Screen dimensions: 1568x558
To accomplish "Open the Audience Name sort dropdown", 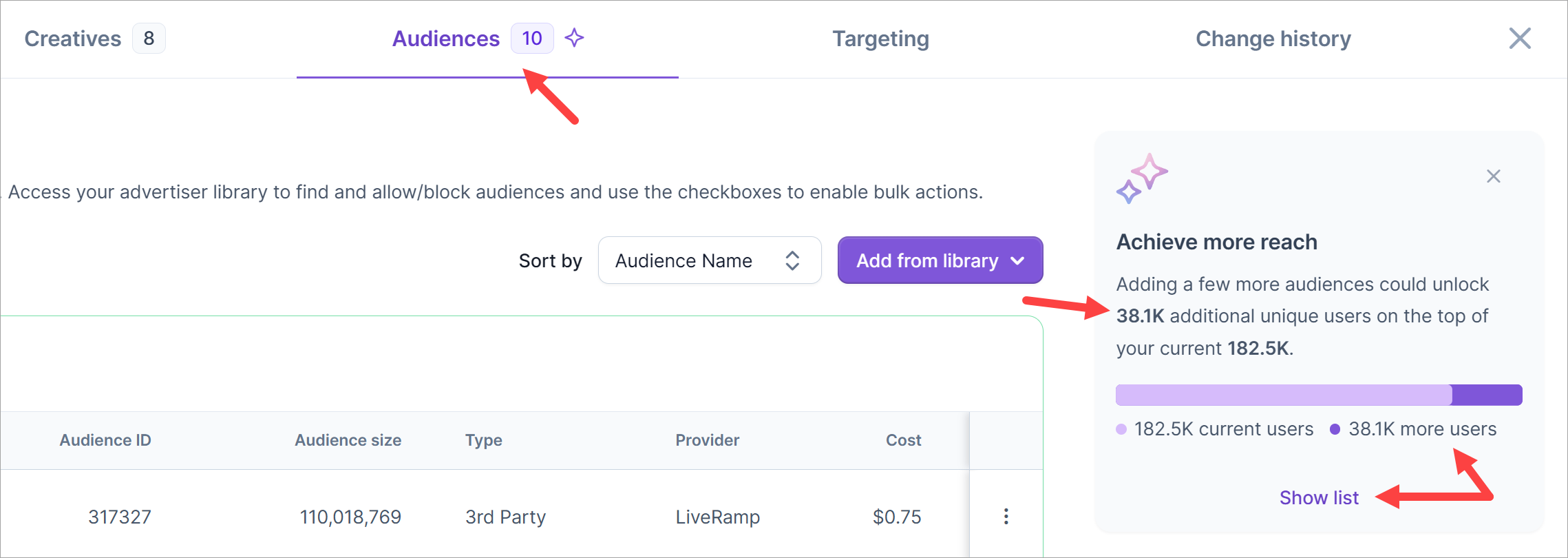I will coord(709,260).
